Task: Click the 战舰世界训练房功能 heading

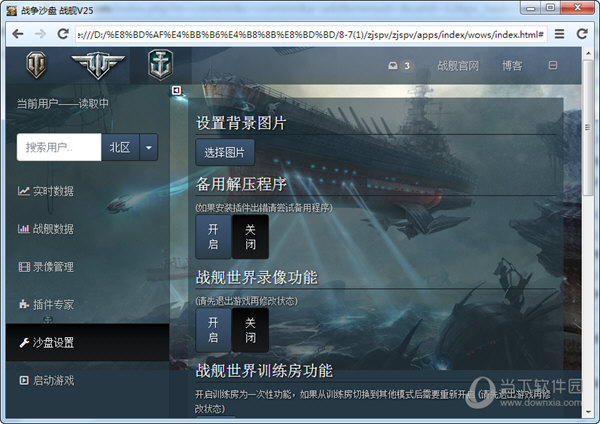Action: click(264, 370)
